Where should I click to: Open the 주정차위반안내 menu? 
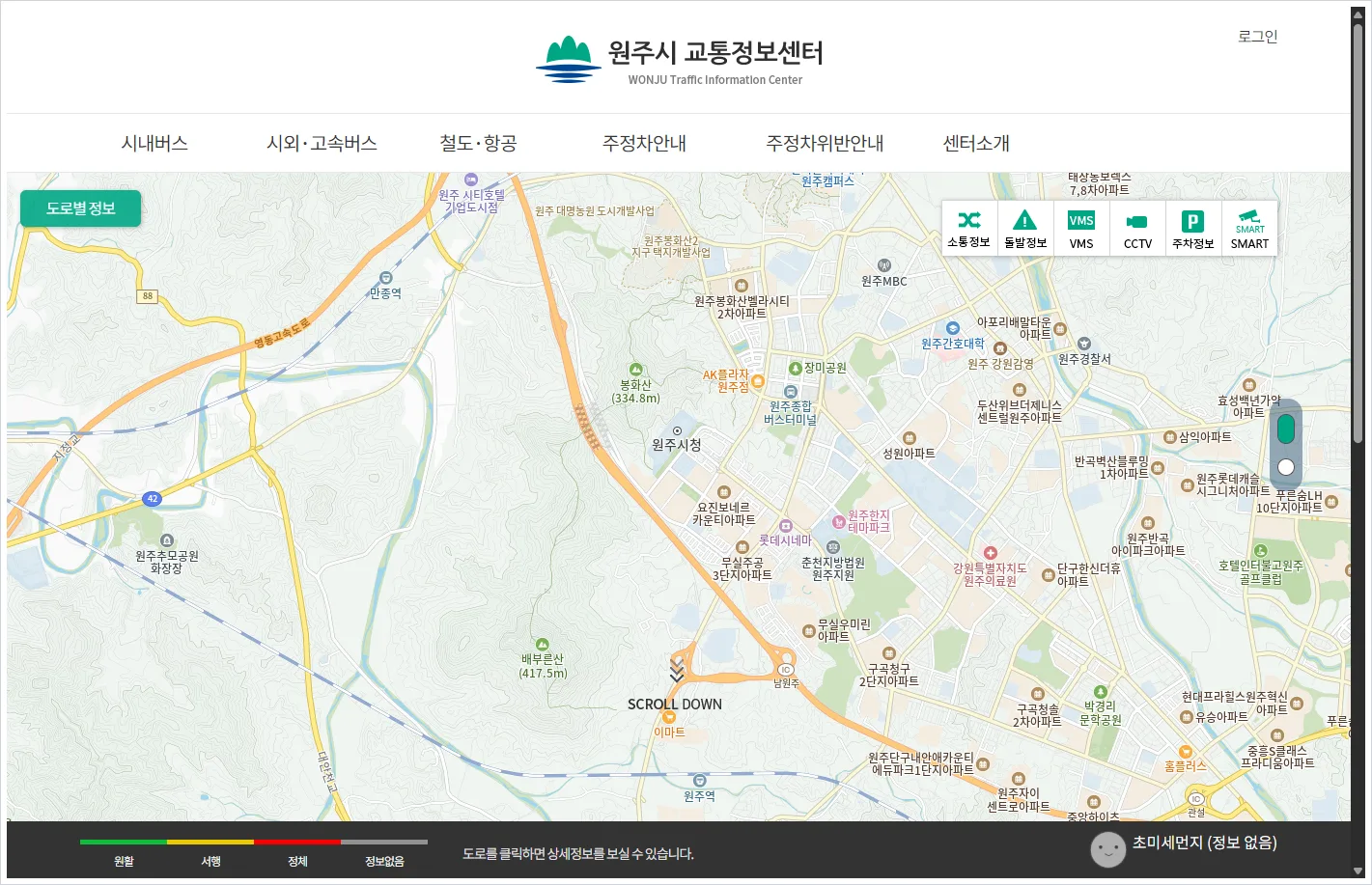click(825, 143)
